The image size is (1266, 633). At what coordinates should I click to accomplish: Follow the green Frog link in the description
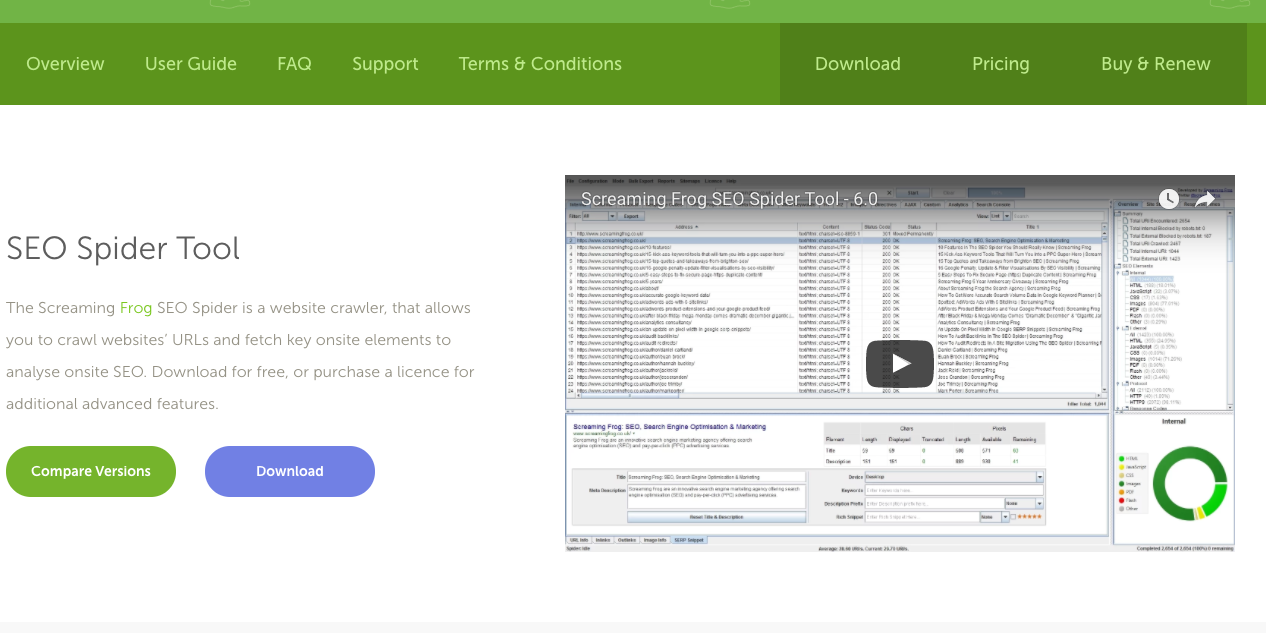[136, 308]
